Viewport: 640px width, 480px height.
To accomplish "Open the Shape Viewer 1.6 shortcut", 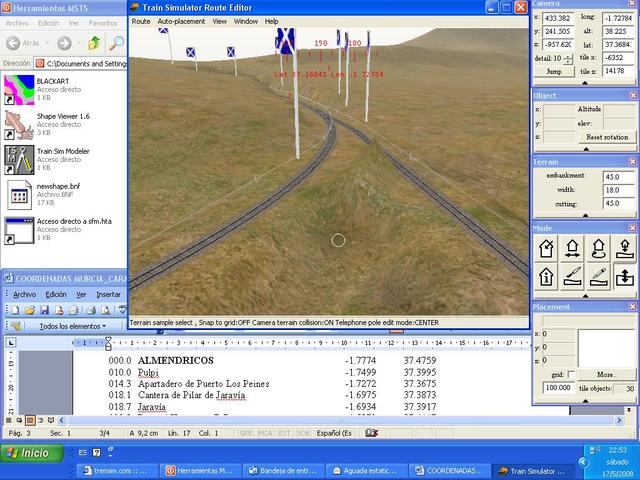I will pos(20,122).
